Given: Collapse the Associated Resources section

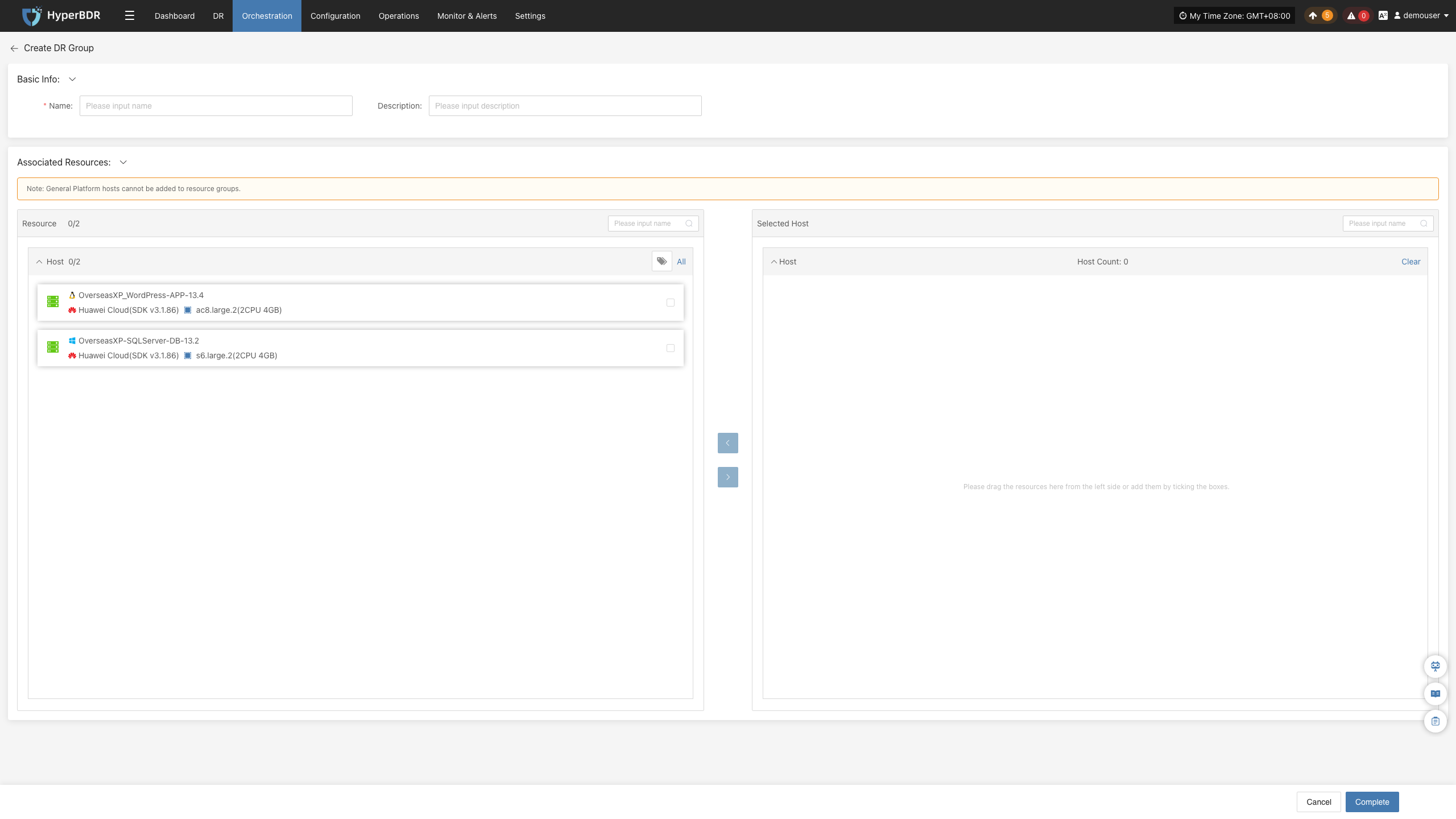Looking at the screenshot, I should pos(123,163).
